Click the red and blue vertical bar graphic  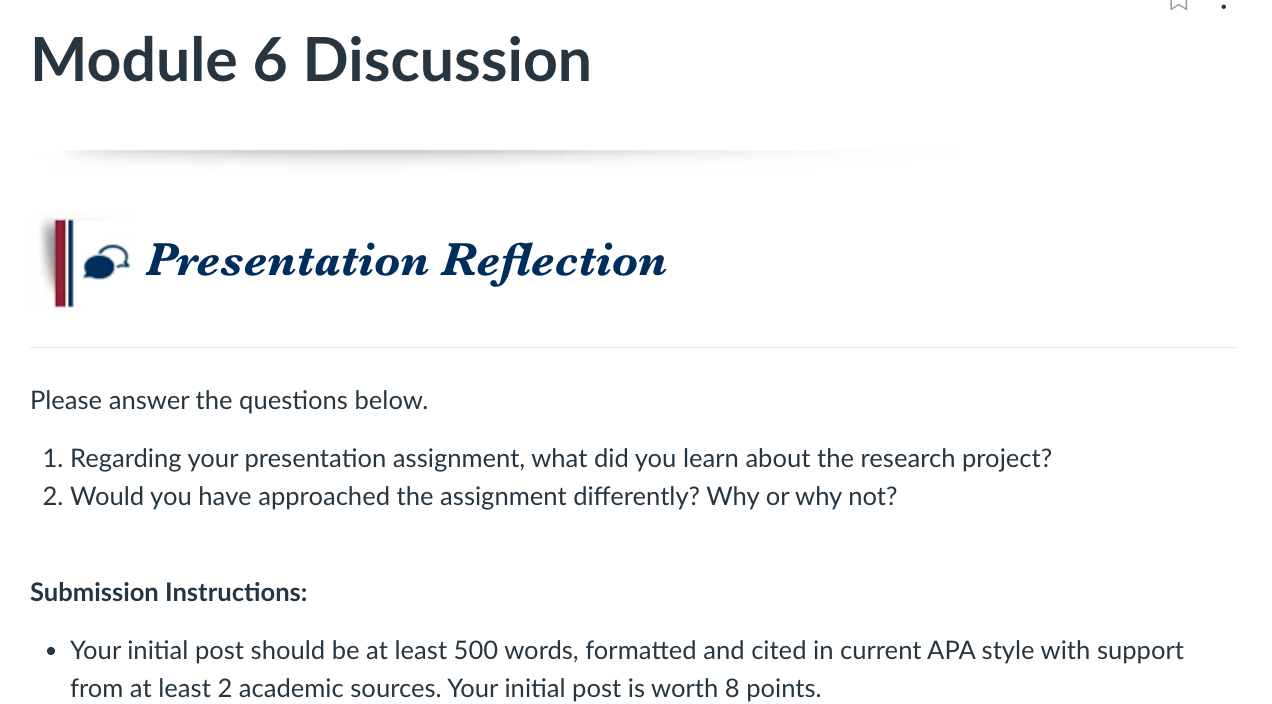(x=63, y=263)
